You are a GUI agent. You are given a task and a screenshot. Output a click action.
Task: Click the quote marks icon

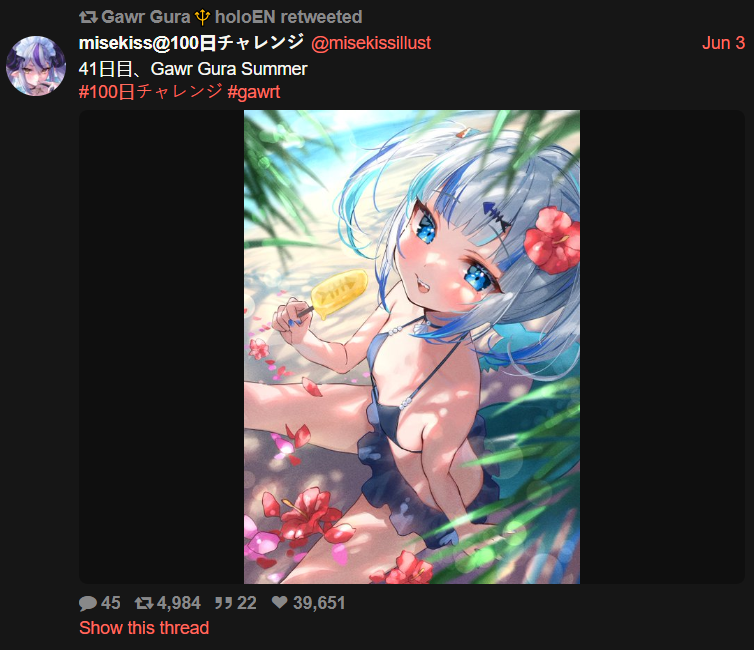coord(223,603)
